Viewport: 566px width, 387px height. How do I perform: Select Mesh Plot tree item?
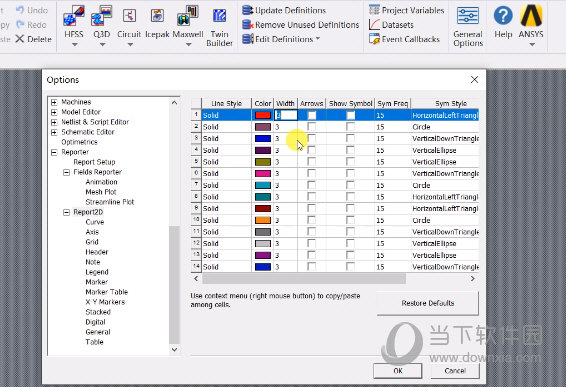tap(101, 192)
